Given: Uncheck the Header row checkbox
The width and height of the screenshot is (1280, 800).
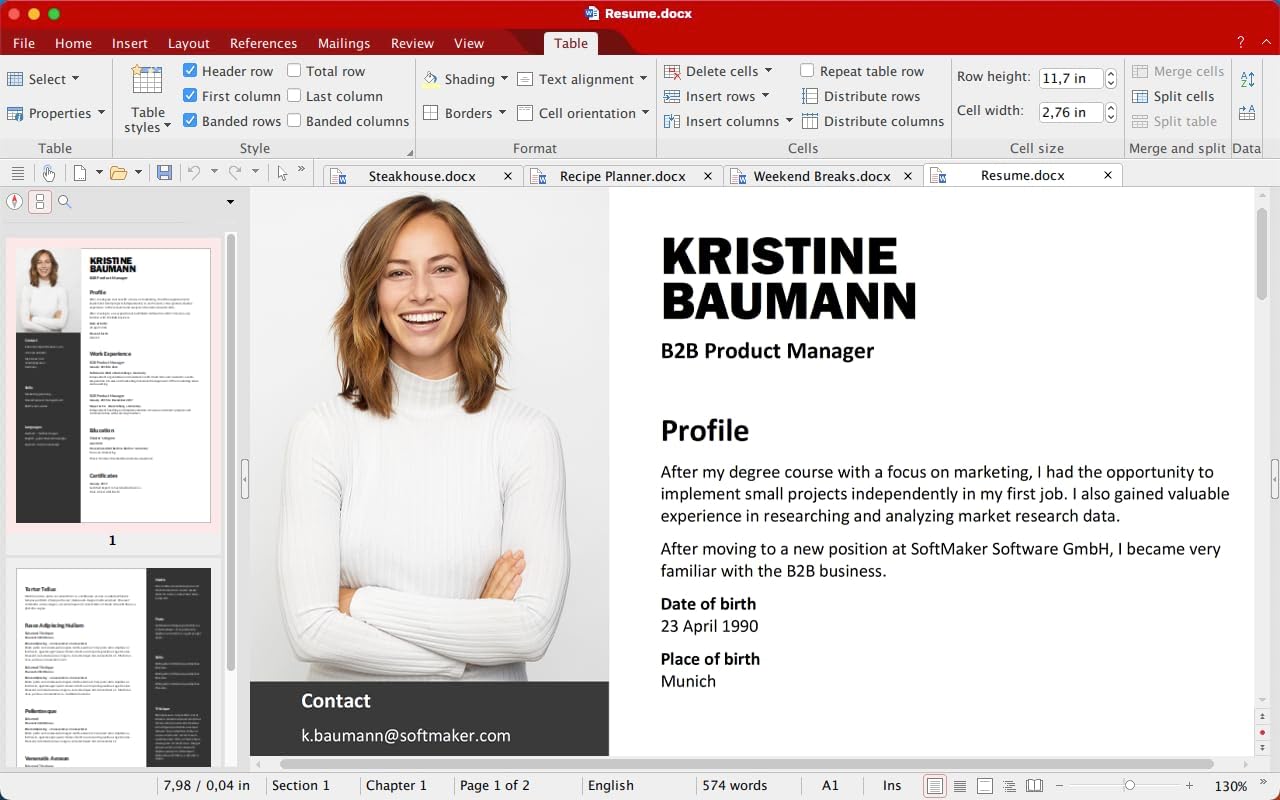Looking at the screenshot, I should [x=190, y=71].
